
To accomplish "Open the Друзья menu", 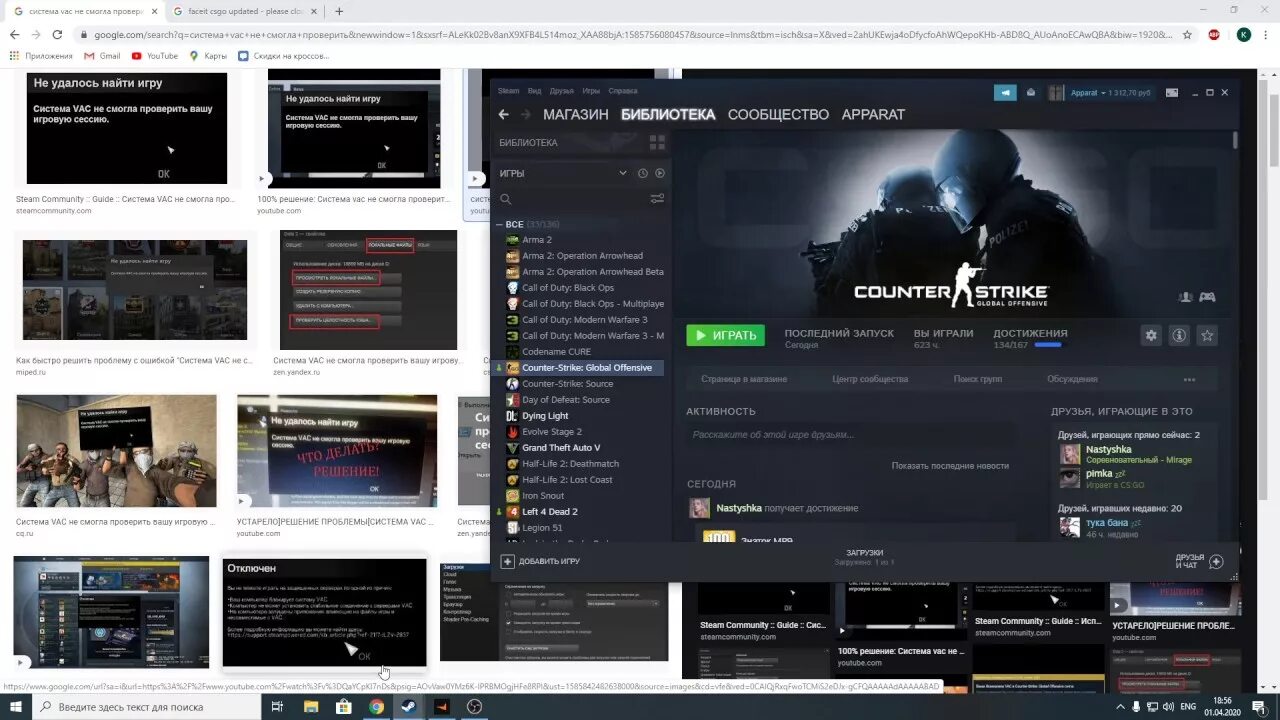I will pos(561,91).
